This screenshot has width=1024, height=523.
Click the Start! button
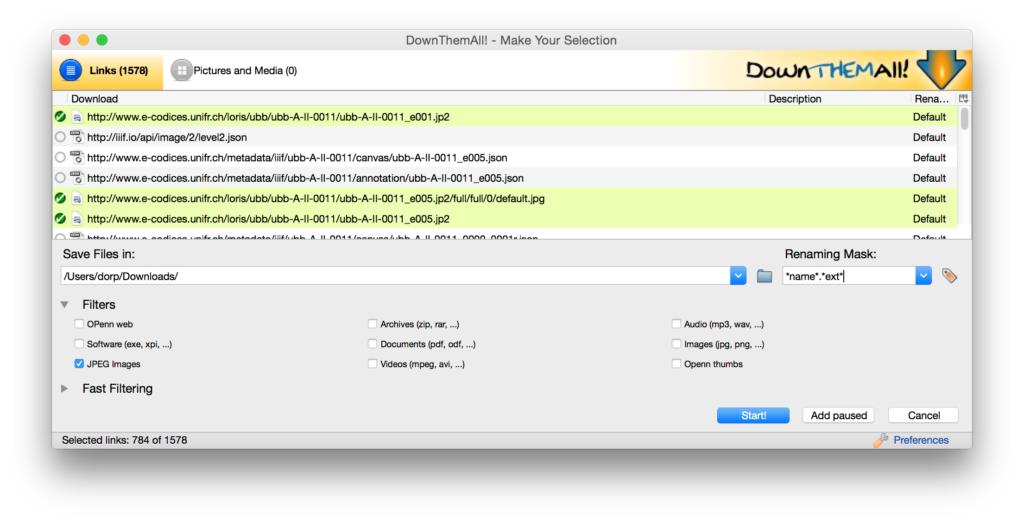(x=753, y=415)
